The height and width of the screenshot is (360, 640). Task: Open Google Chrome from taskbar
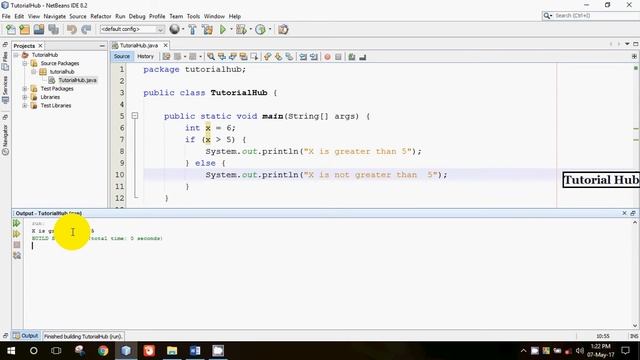(103, 351)
